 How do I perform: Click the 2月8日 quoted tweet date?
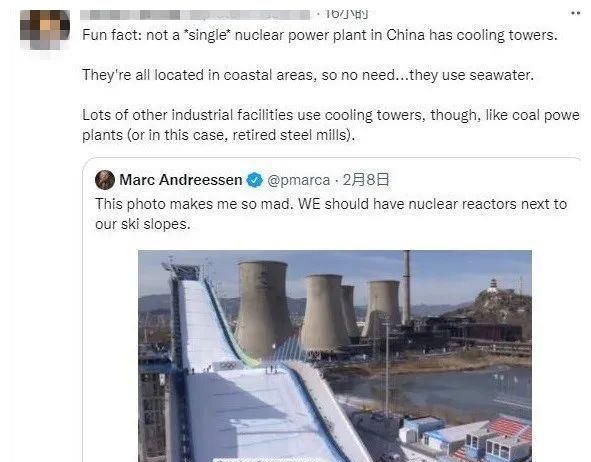coord(366,180)
